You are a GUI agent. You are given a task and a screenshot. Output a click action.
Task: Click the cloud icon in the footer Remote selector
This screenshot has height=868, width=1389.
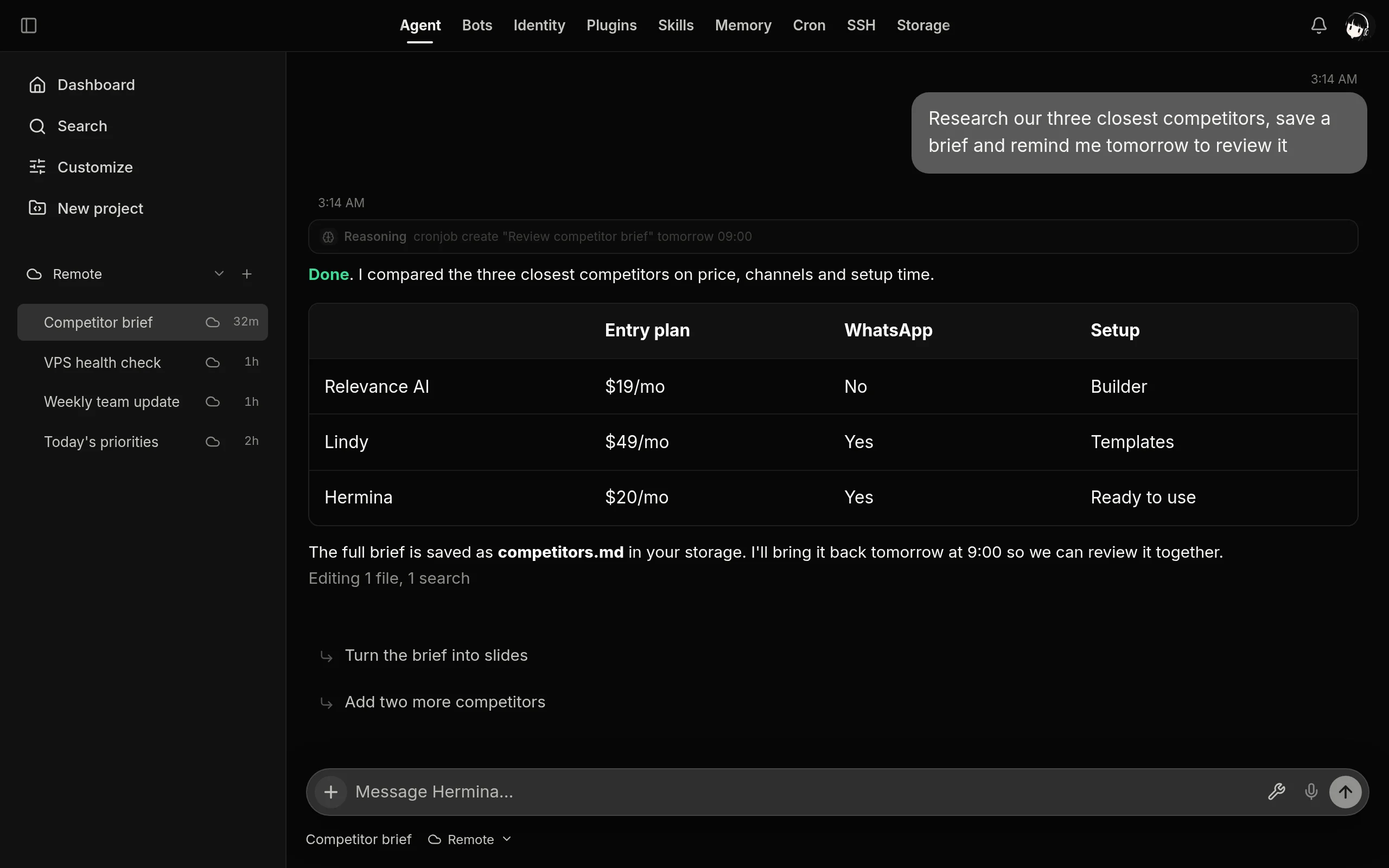tap(435, 840)
